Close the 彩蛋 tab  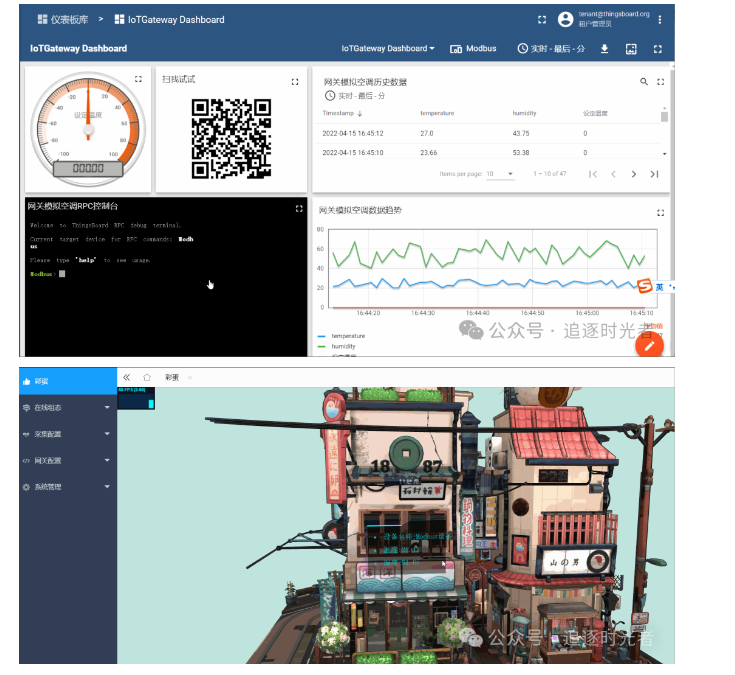point(189,377)
